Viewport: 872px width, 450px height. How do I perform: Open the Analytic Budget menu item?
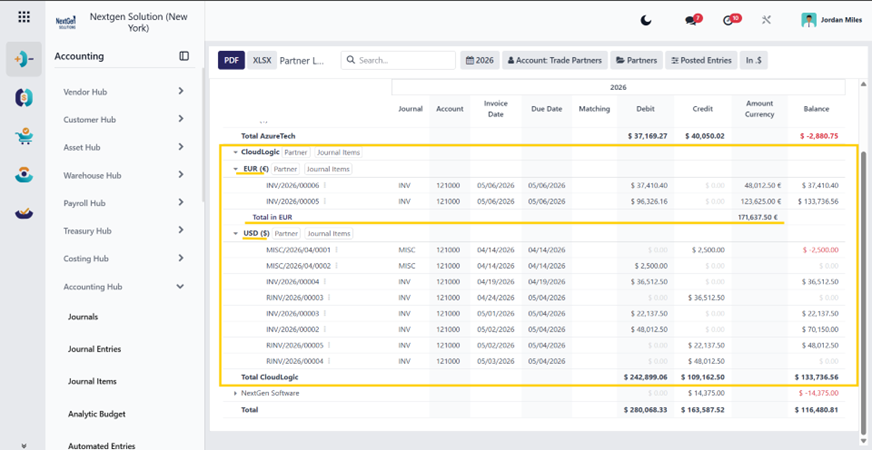point(97,414)
